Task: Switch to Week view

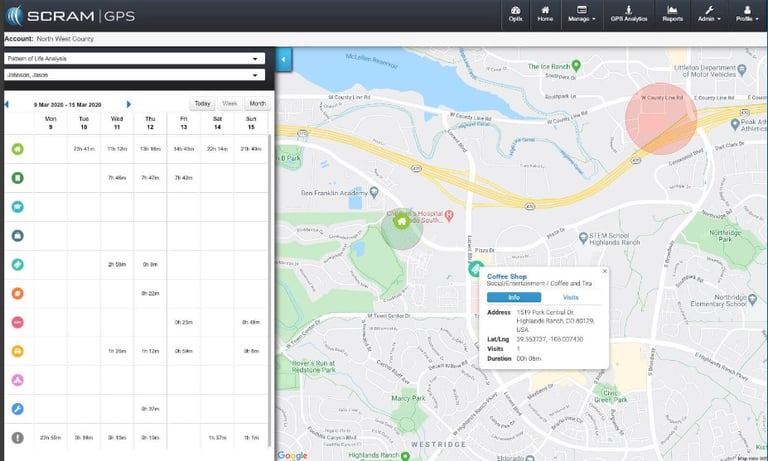Action: (229, 104)
